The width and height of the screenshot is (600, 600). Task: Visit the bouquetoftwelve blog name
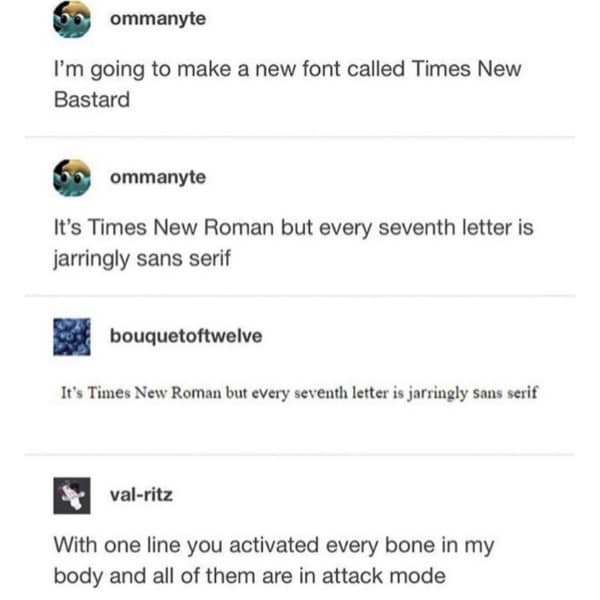point(187,336)
